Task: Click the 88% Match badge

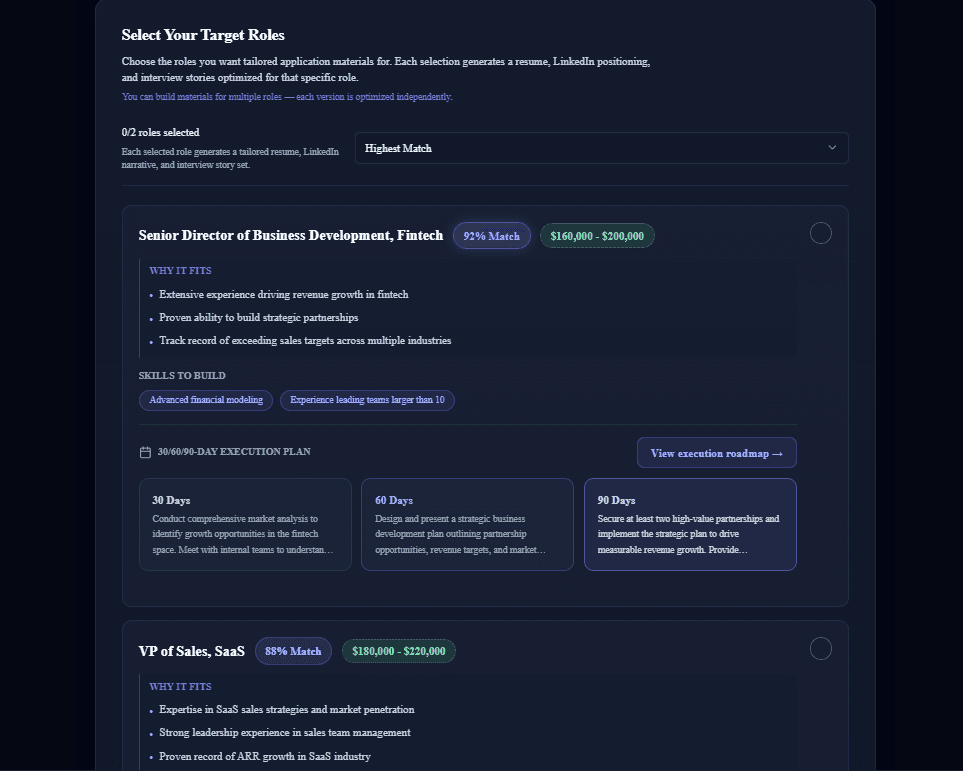Action: [293, 651]
